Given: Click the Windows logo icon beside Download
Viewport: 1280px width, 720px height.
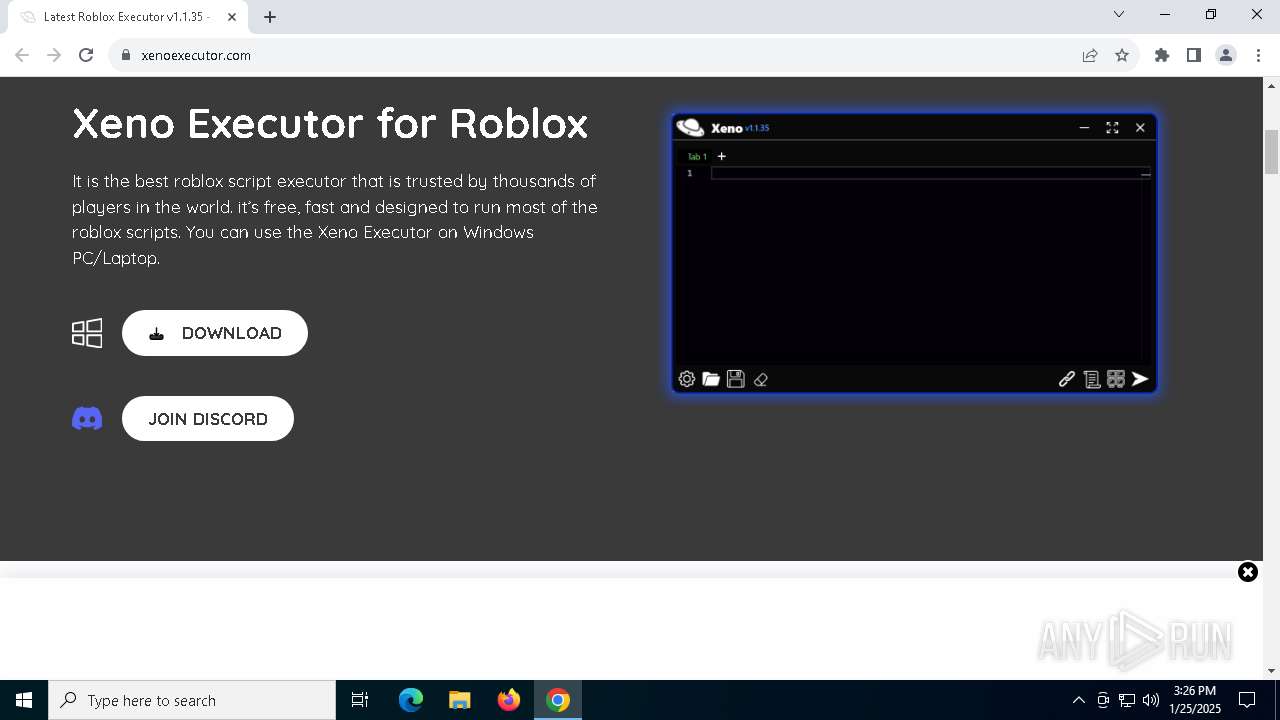Looking at the screenshot, I should (87, 333).
